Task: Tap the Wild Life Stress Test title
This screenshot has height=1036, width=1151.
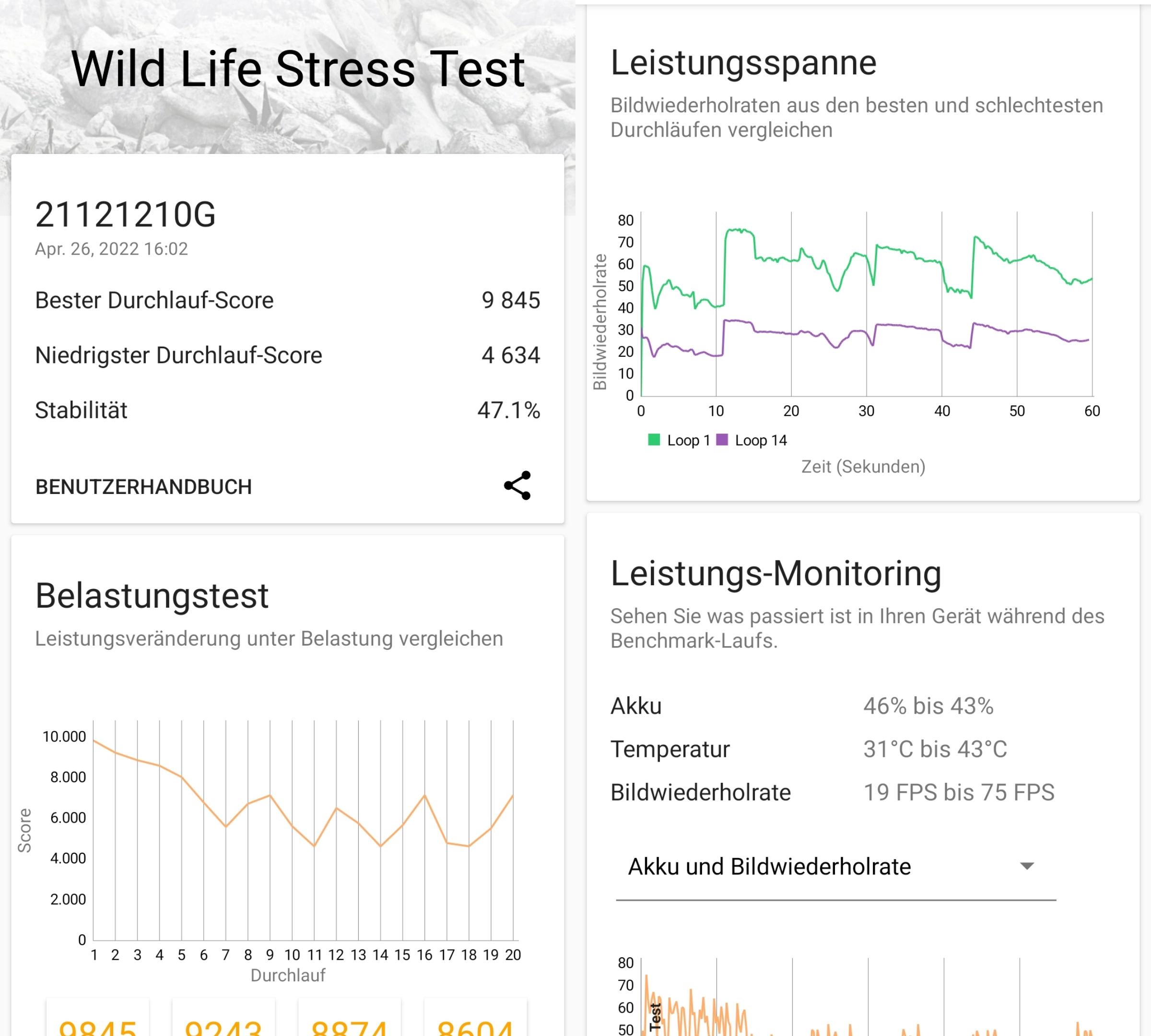Action: click(x=298, y=70)
